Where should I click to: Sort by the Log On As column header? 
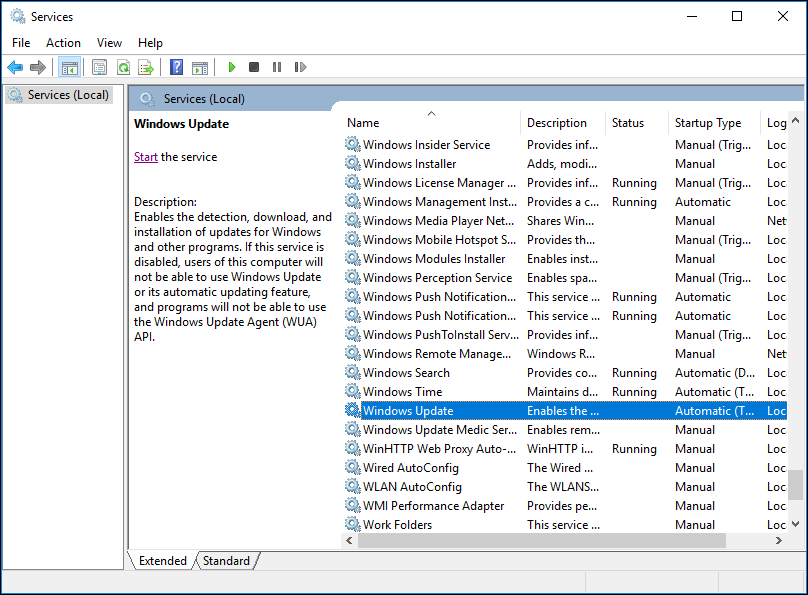775,123
